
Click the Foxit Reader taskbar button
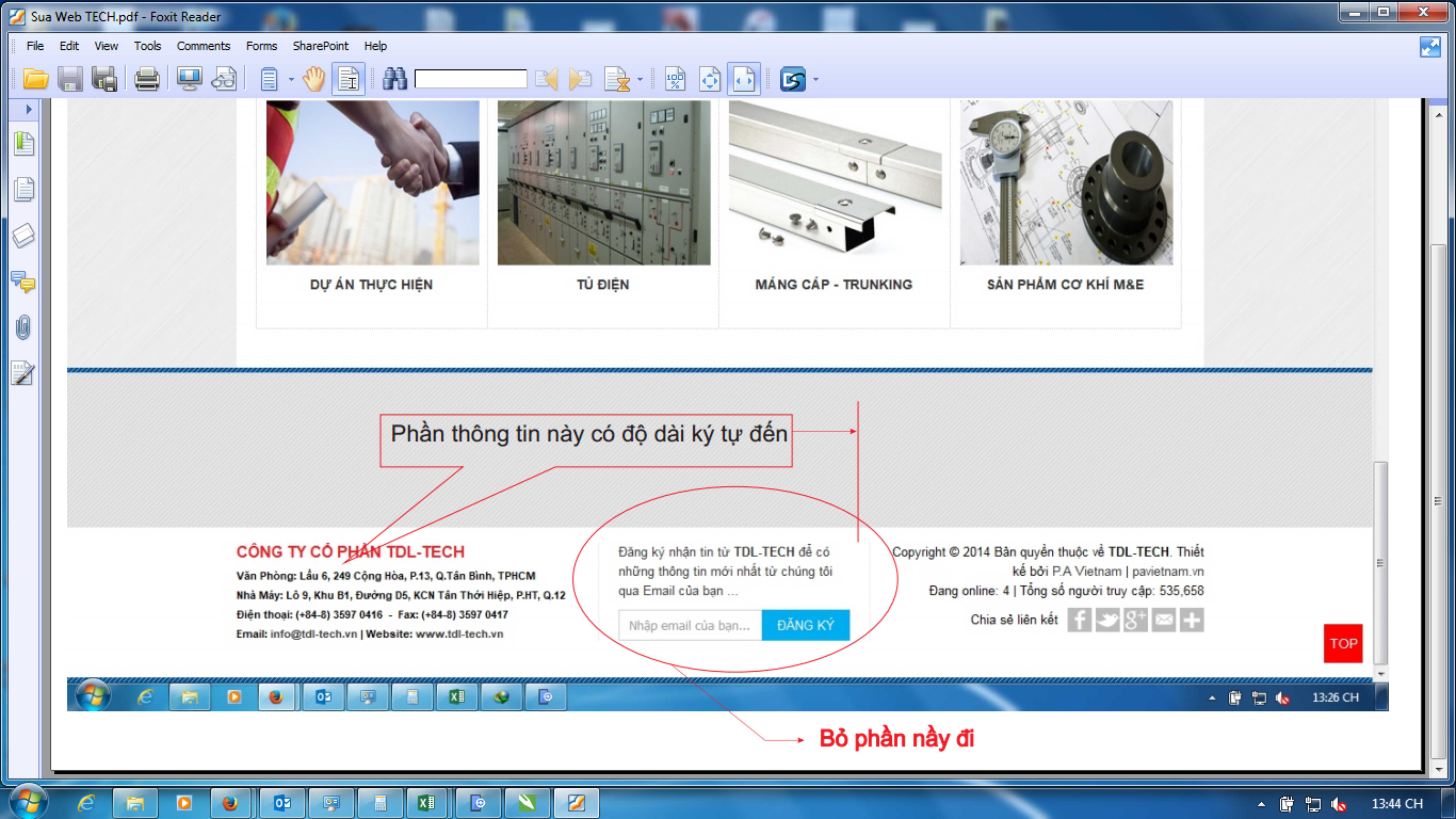[576, 803]
